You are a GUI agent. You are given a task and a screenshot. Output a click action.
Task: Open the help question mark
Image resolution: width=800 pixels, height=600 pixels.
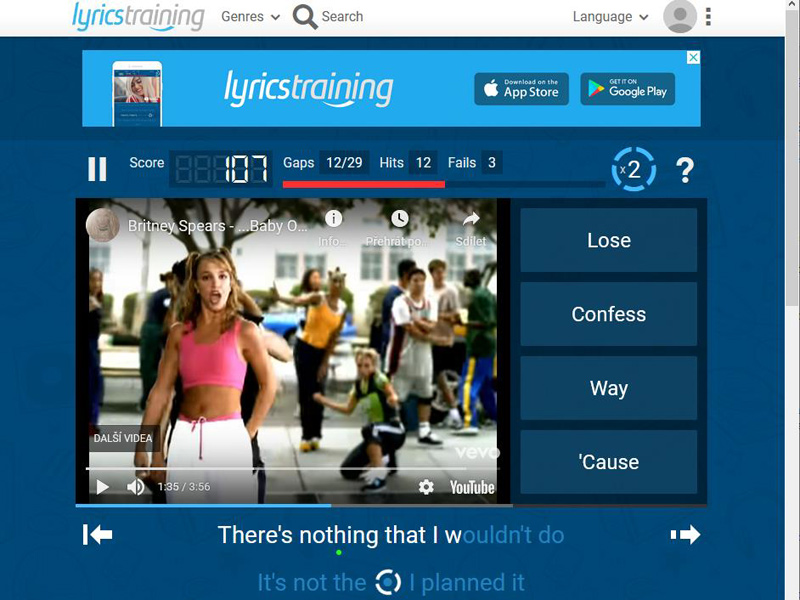point(685,170)
